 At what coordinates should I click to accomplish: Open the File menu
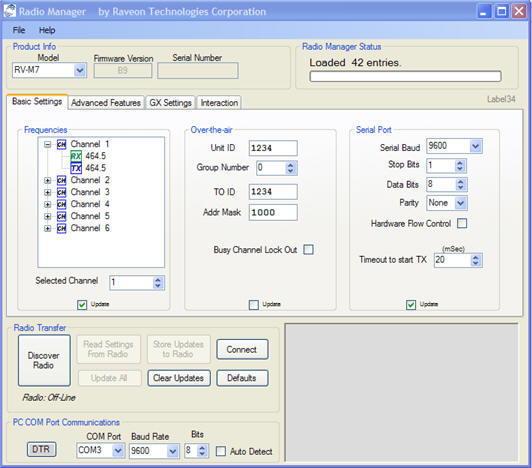click(x=19, y=30)
